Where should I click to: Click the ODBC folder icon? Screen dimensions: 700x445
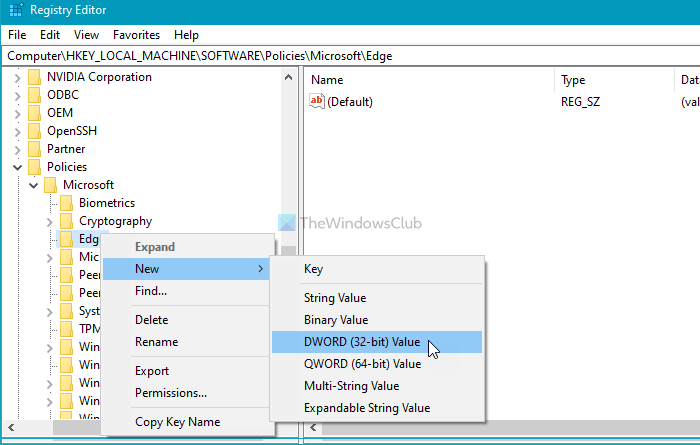(34, 95)
